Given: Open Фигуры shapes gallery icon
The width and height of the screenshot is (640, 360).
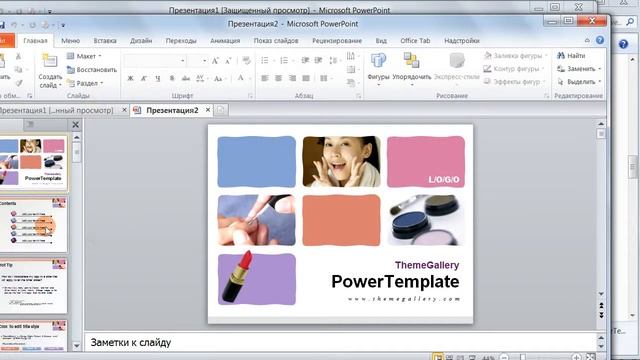Looking at the screenshot, I should (378, 61).
